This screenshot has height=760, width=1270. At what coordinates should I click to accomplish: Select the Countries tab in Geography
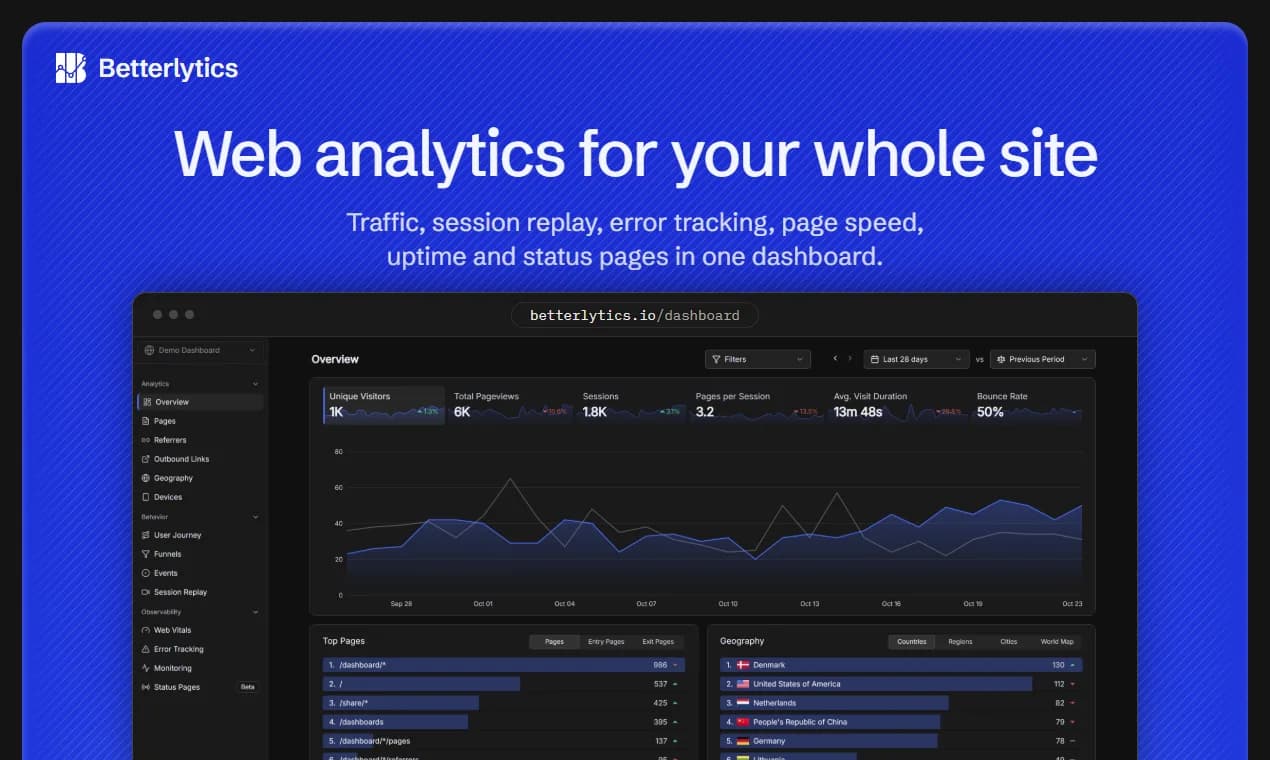[x=912, y=642]
